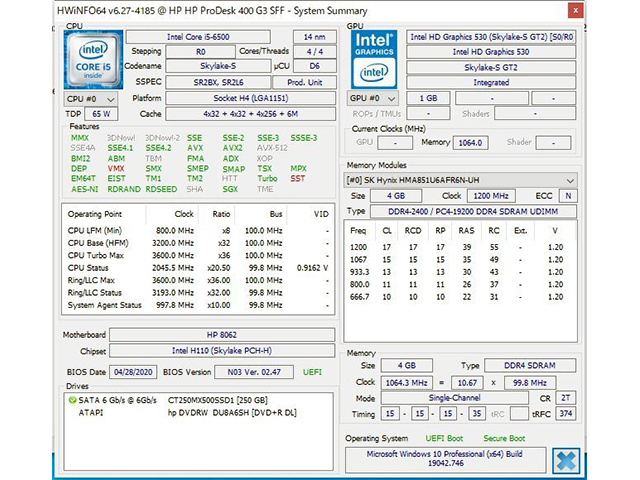This screenshot has height=480, width=640.
Task: Click the module size 4 GB field
Action: pos(396,196)
